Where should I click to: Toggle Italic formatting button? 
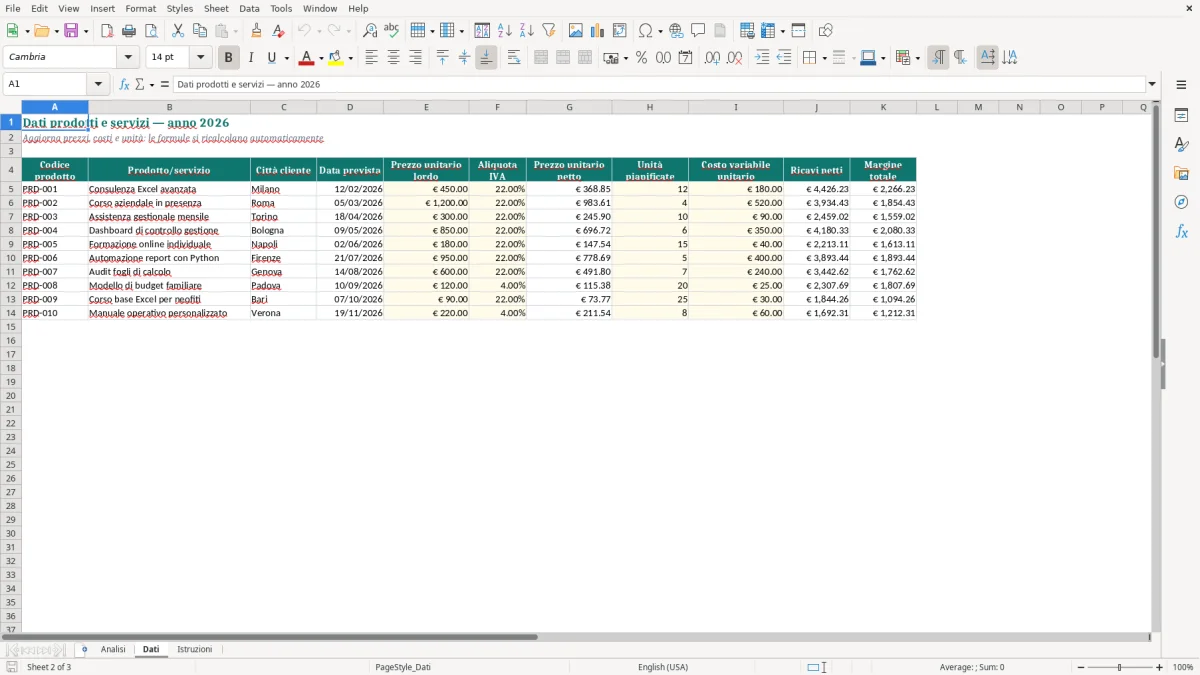pos(251,58)
